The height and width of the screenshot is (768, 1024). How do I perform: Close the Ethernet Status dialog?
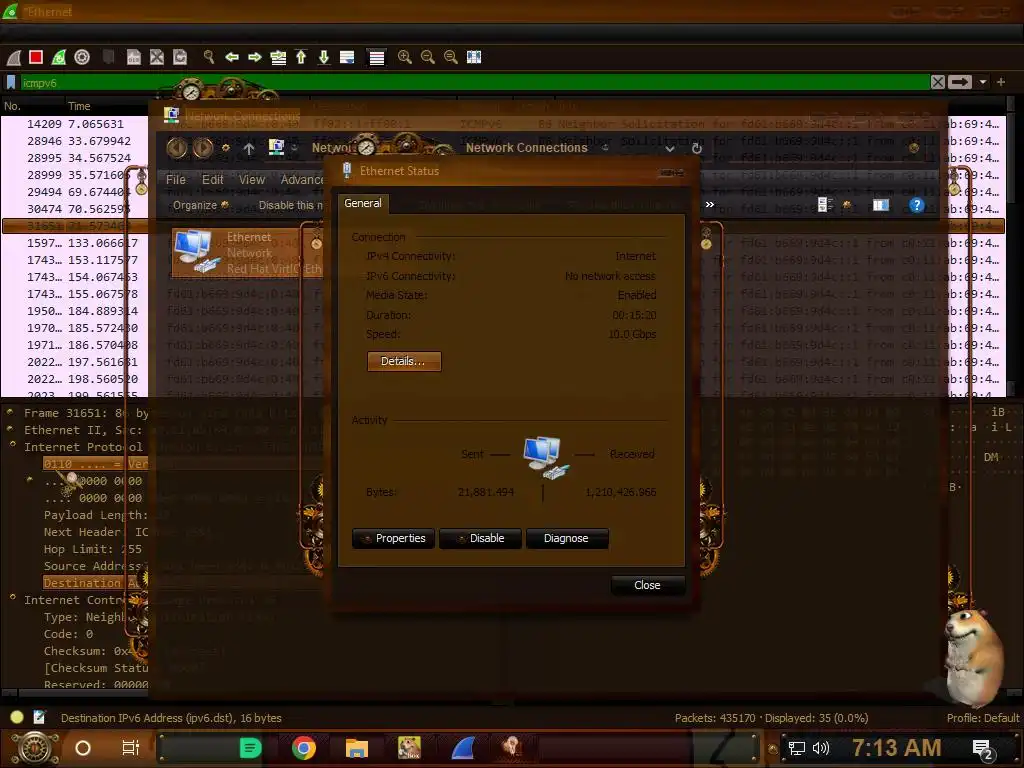point(648,585)
